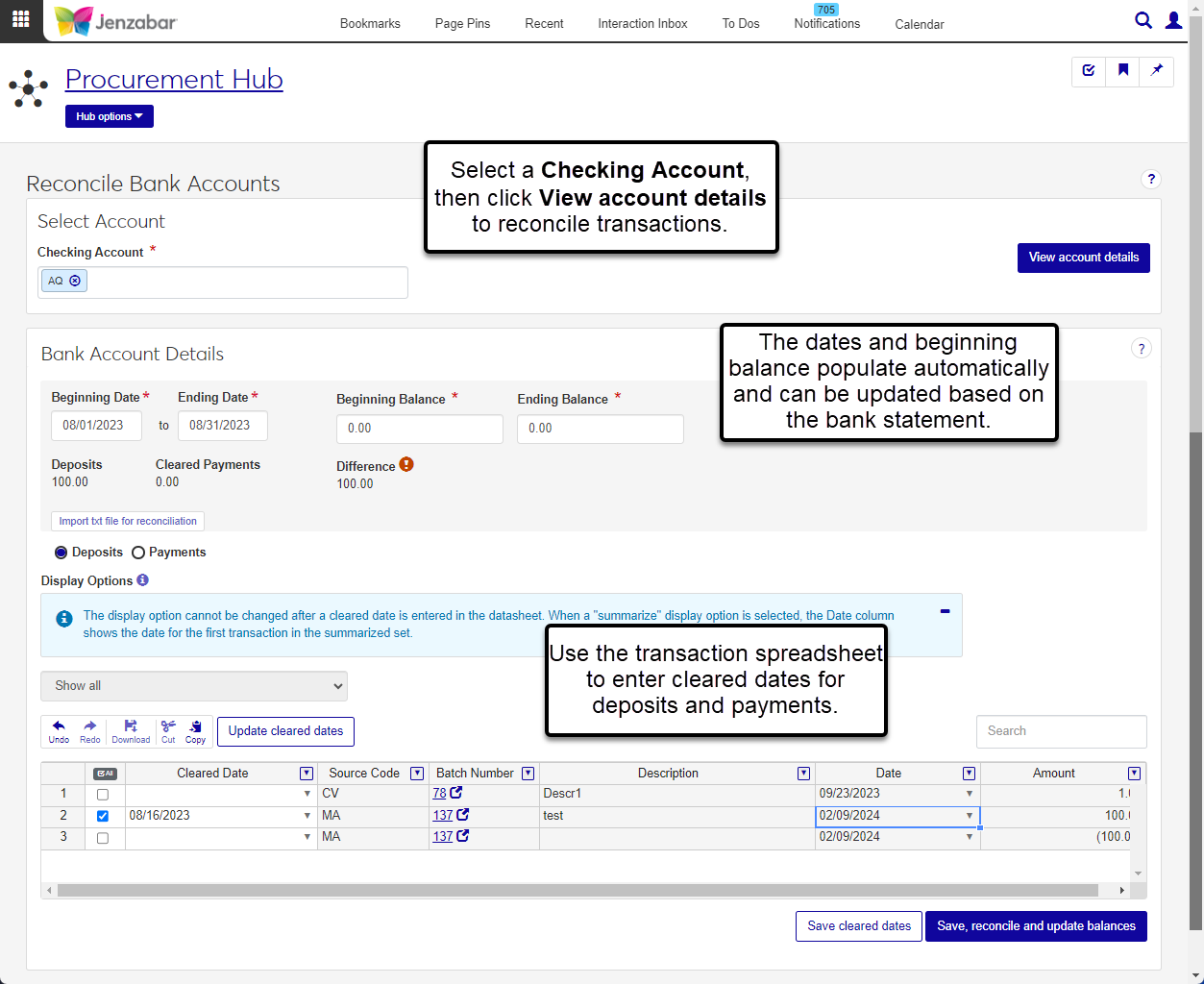Click Import txt file for reconciliation

pos(128,521)
